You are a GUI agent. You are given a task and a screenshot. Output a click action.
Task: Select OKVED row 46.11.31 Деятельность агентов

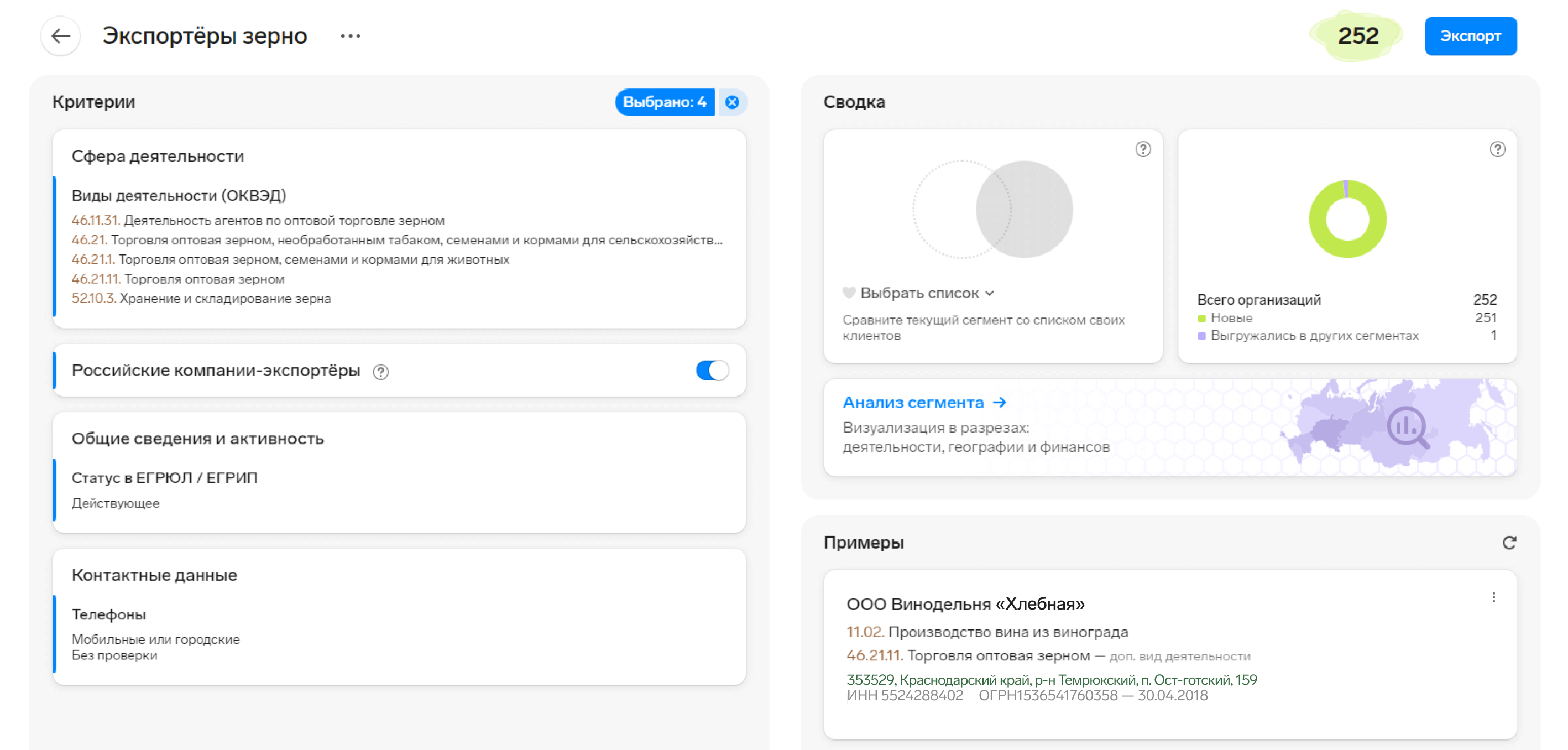click(258, 220)
